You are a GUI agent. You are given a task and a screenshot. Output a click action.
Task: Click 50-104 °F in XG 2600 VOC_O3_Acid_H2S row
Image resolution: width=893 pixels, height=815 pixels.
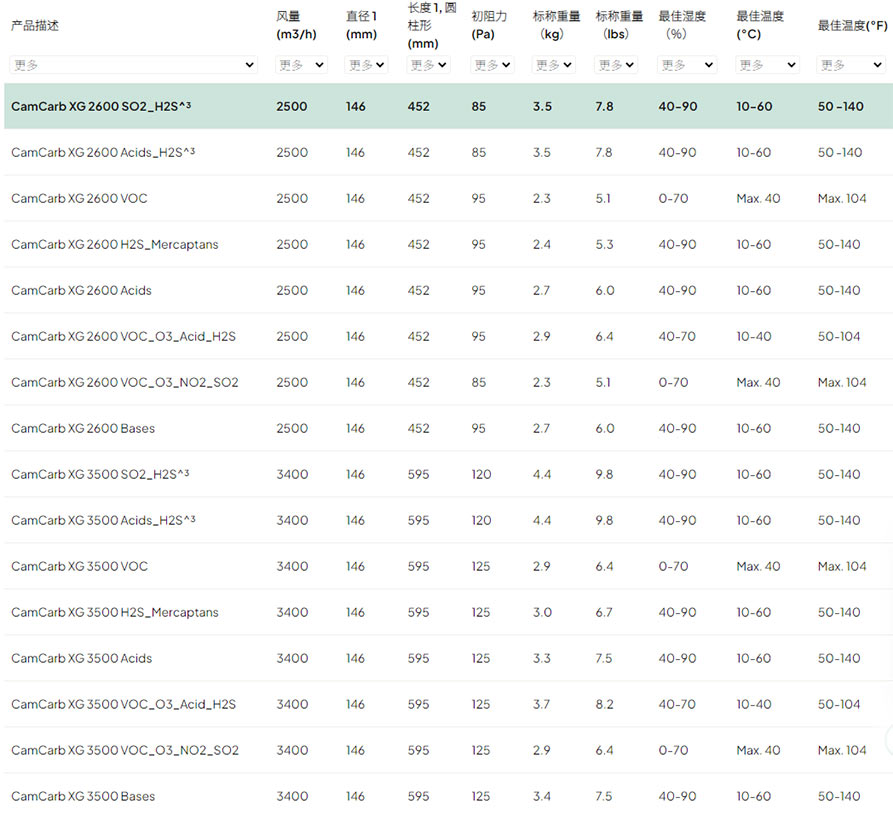coord(839,337)
